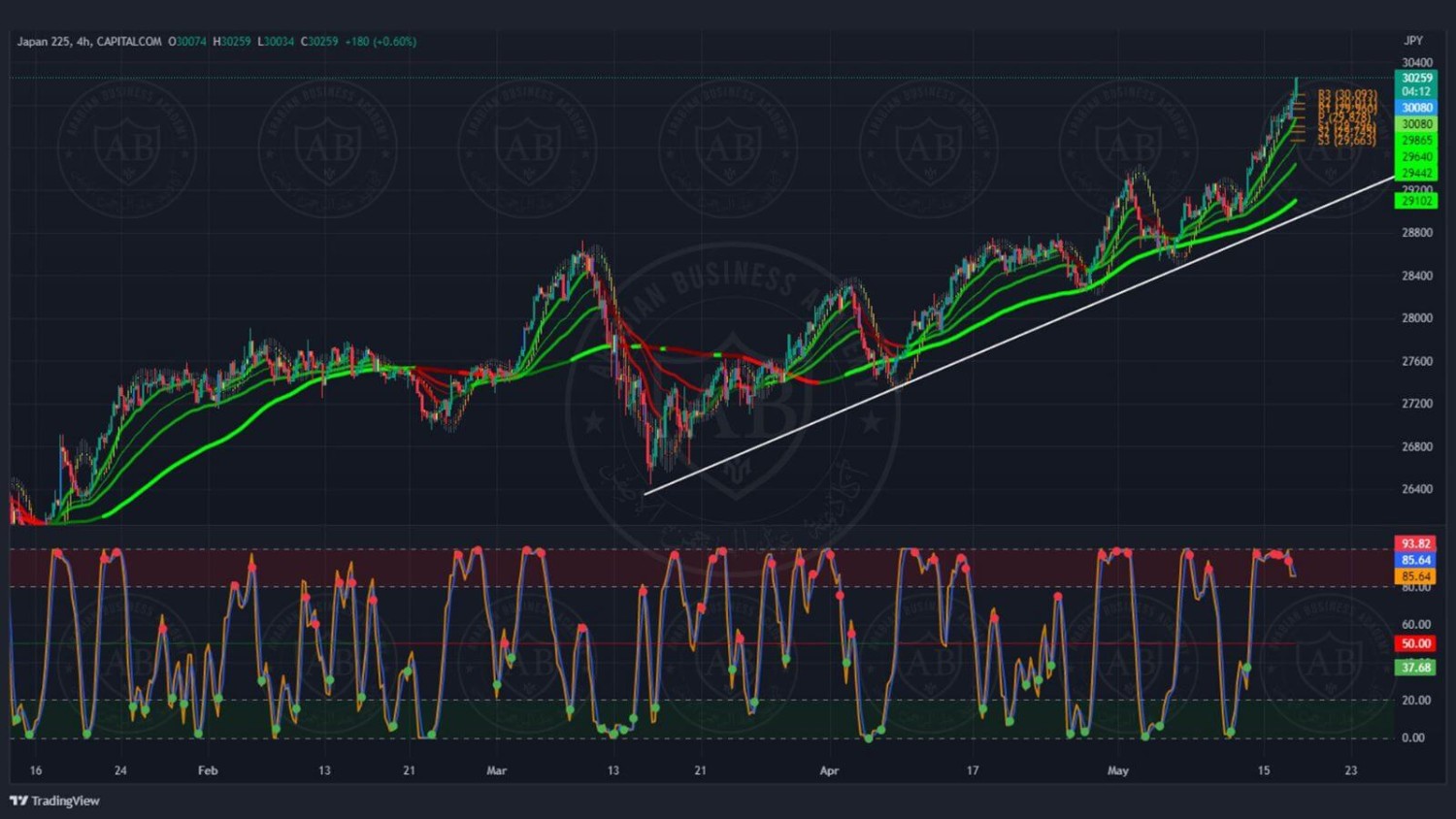Click the blue 85.64 oscillator label
Image resolution: width=1456 pixels, height=819 pixels.
tap(1416, 560)
